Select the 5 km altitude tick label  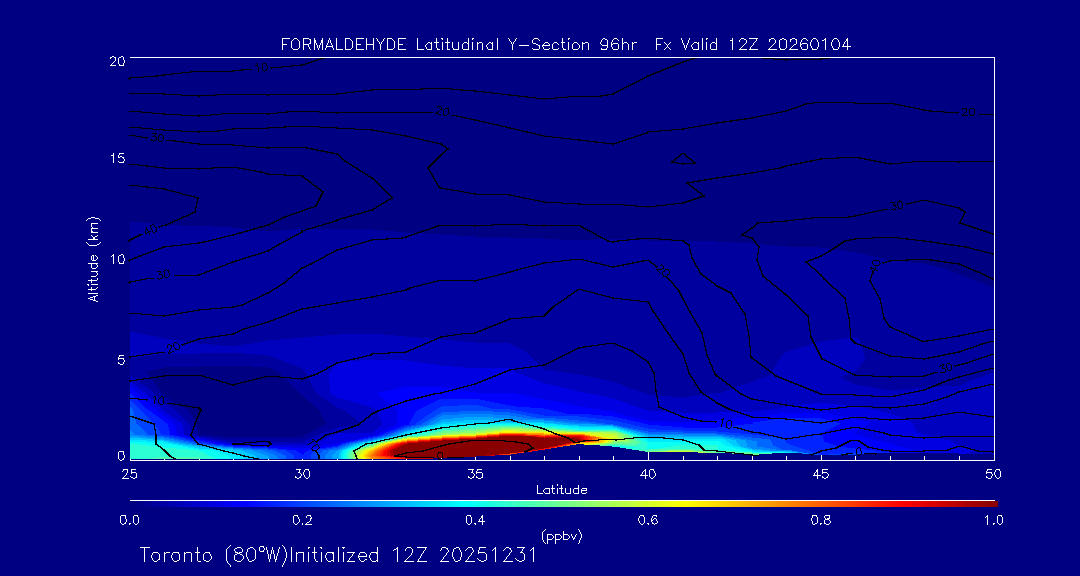click(119, 359)
